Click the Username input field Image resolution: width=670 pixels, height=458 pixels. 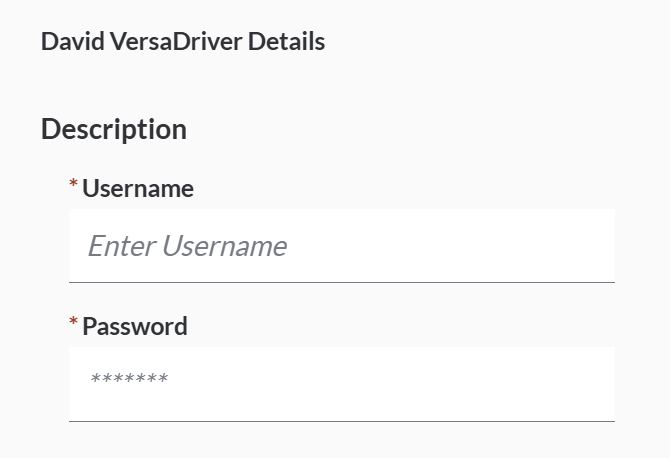point(341,246)
